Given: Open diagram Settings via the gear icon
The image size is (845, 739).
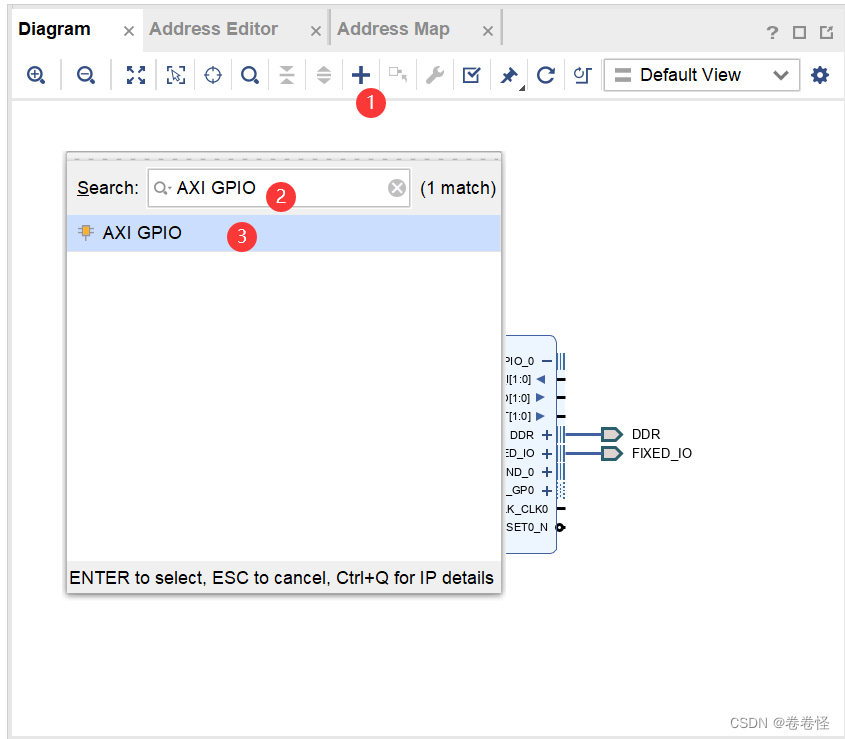Looking at the screenshot, I should click(x=820, y=74).
